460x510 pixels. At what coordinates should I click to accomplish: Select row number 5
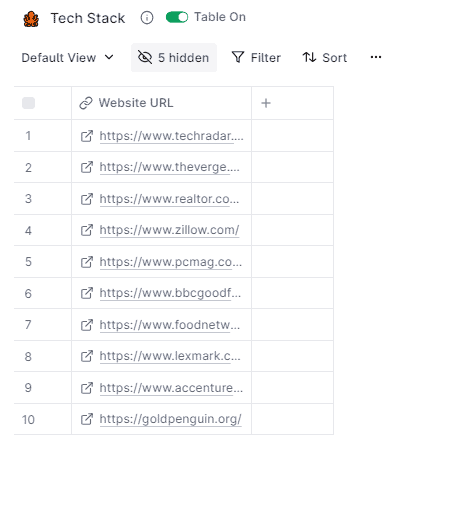(28, 262)
